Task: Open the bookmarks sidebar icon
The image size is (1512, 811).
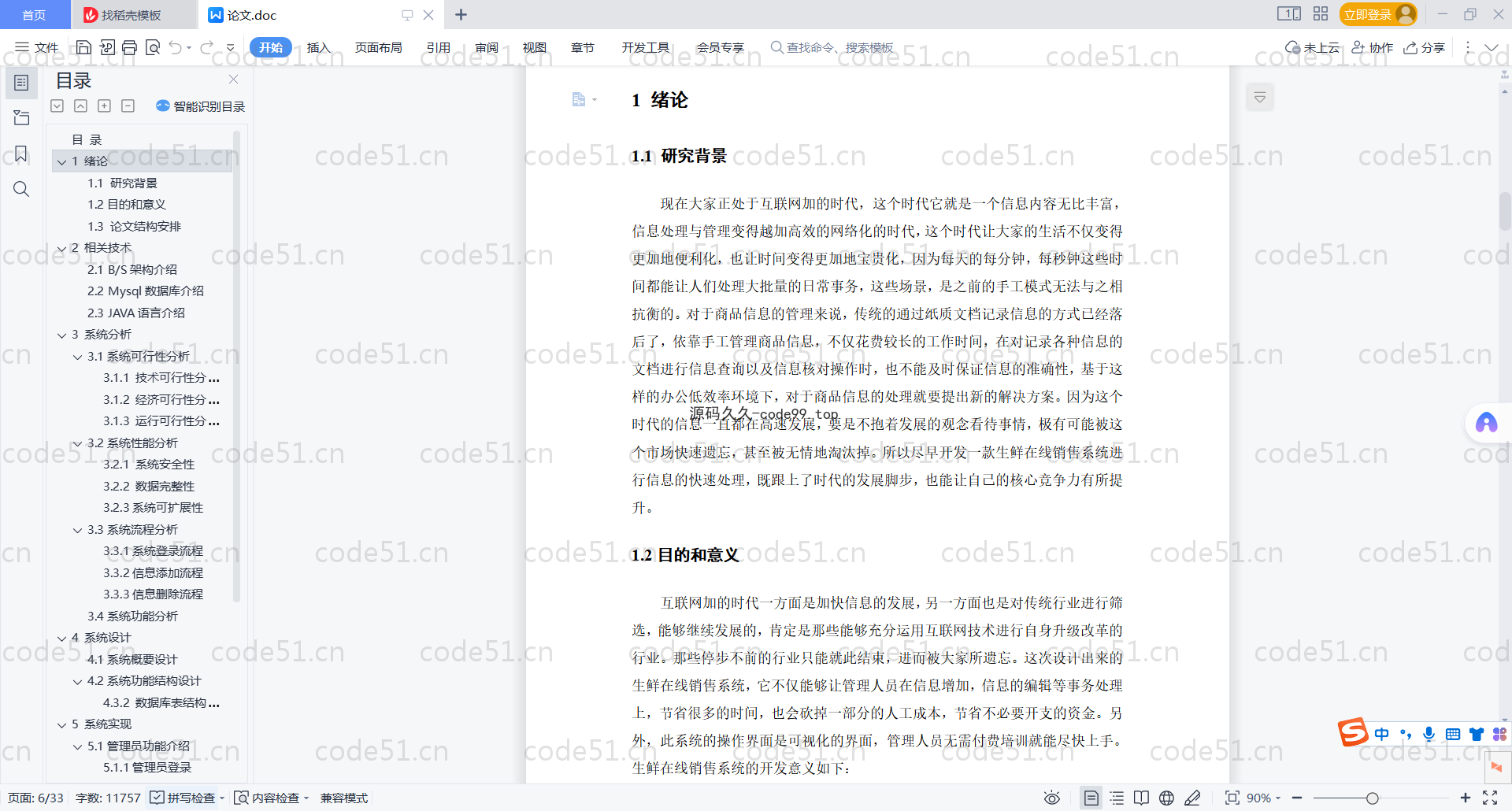Action: [21, 154]
